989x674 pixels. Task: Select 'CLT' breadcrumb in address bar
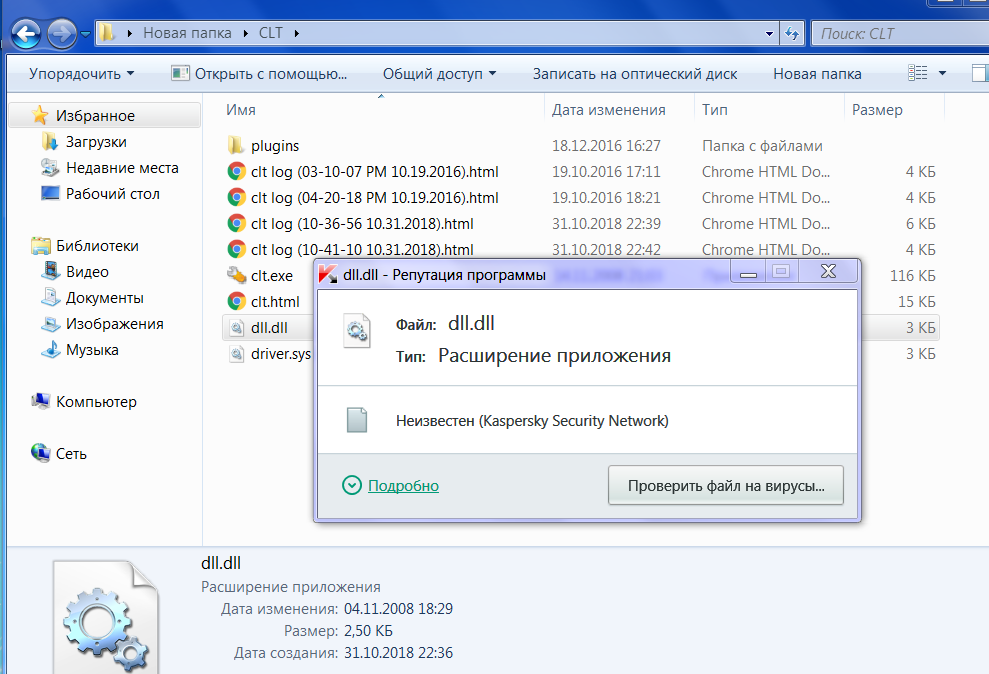pos(271,33)
